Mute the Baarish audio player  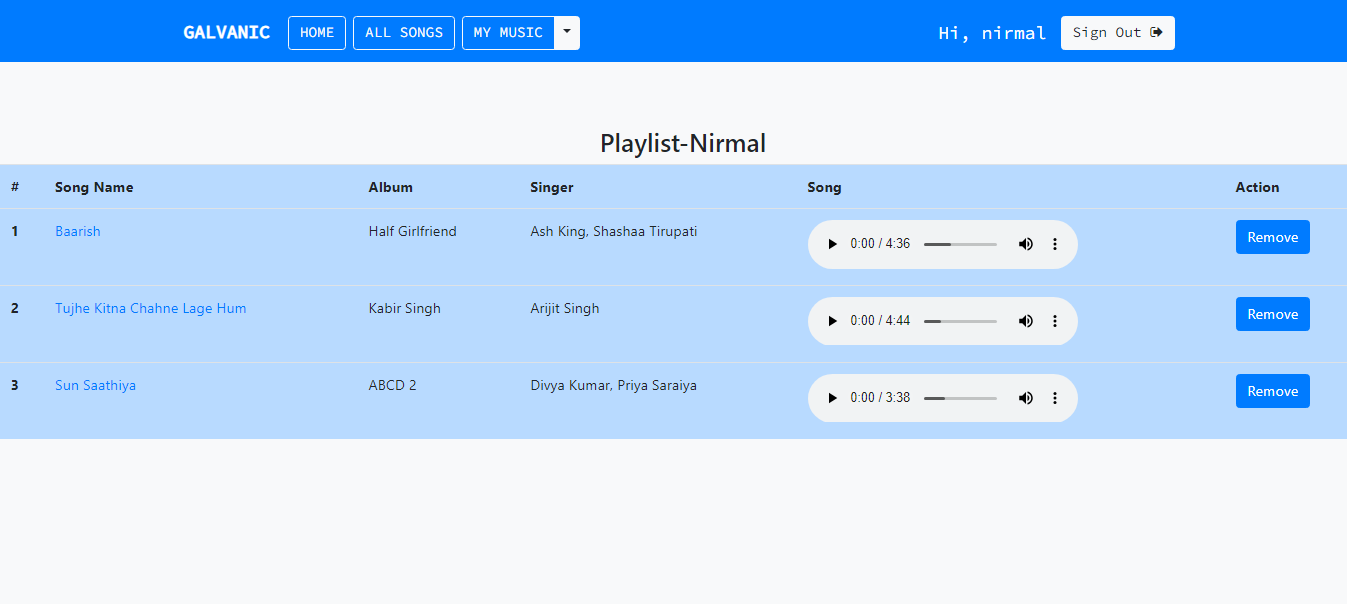tap(1026, 244)
